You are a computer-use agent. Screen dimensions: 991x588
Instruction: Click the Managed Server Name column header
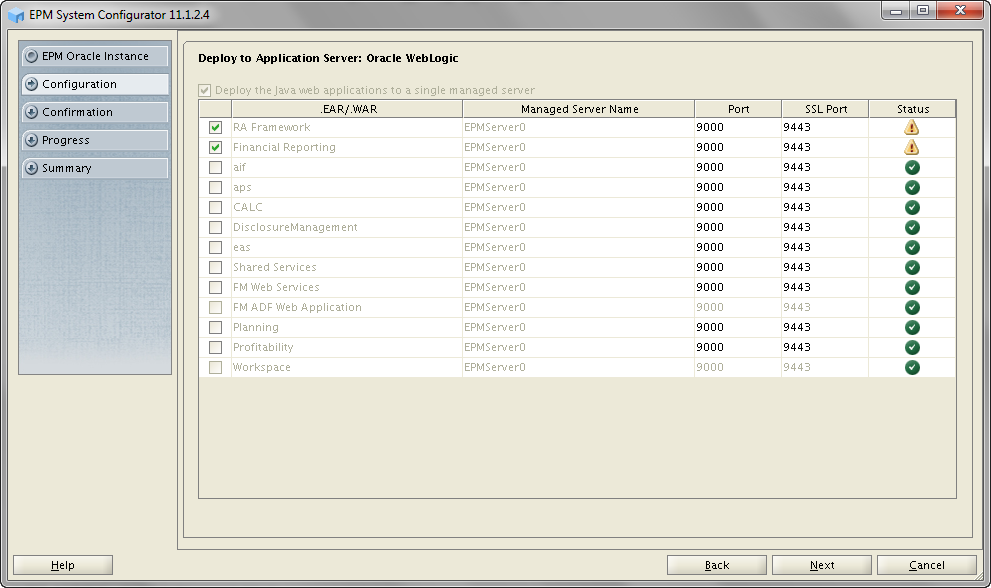pos(579,109)
